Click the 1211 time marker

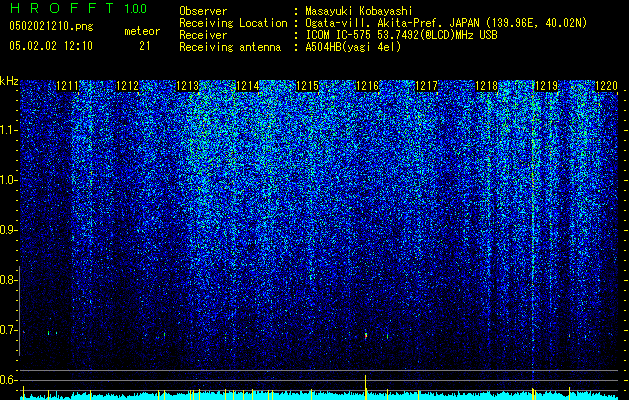pos(67,86)
